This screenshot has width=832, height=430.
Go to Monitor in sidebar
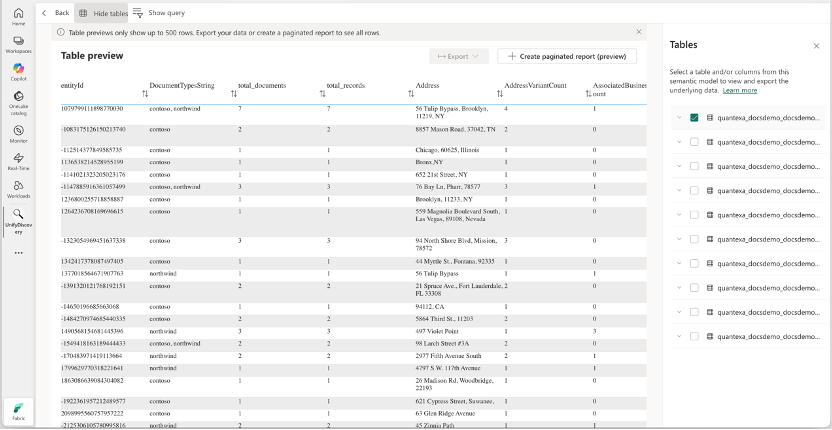[18, 132]
